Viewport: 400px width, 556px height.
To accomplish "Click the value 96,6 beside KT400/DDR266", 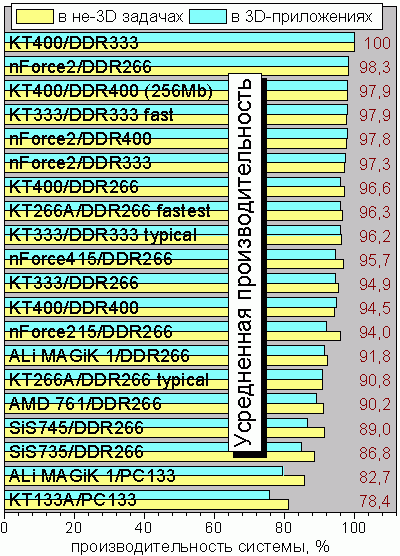I will point(375,188).
